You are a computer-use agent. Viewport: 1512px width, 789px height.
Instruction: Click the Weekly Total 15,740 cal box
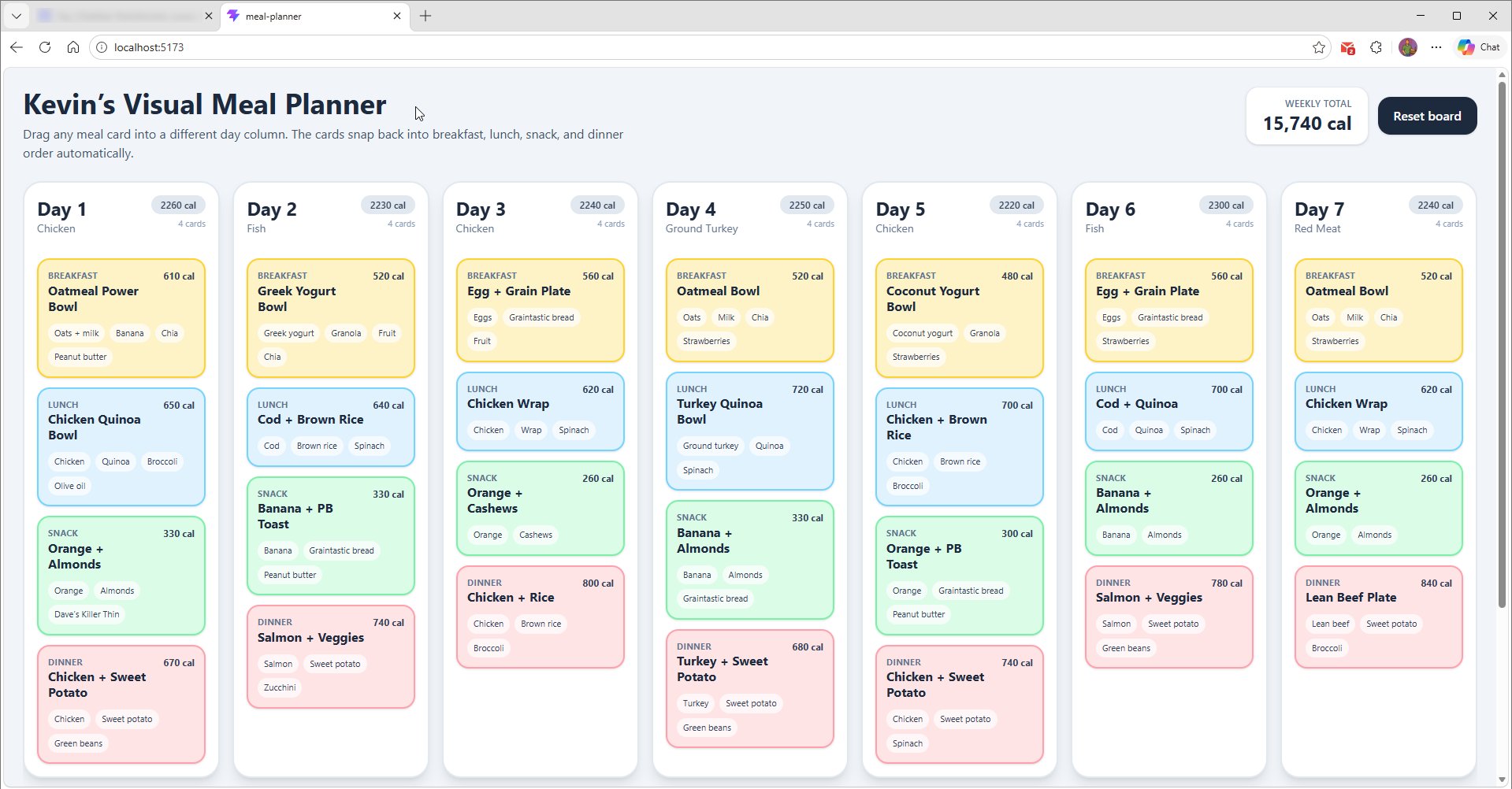[x=1307, y=116]
